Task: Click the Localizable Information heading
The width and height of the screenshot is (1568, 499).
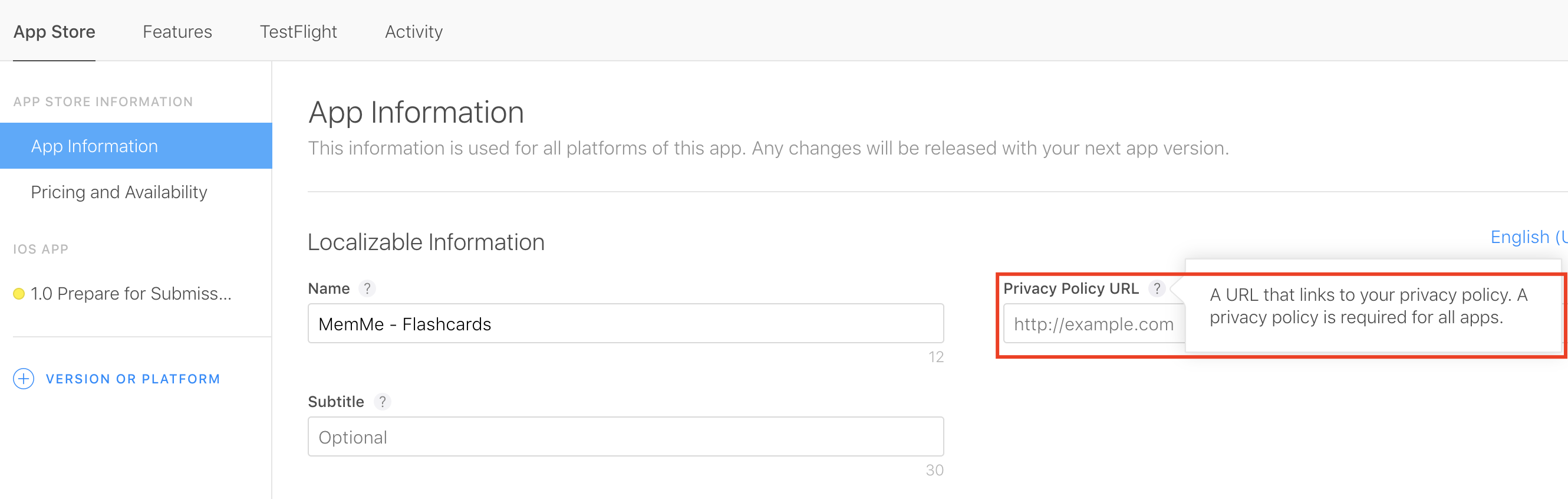Action: click(426, 242)
